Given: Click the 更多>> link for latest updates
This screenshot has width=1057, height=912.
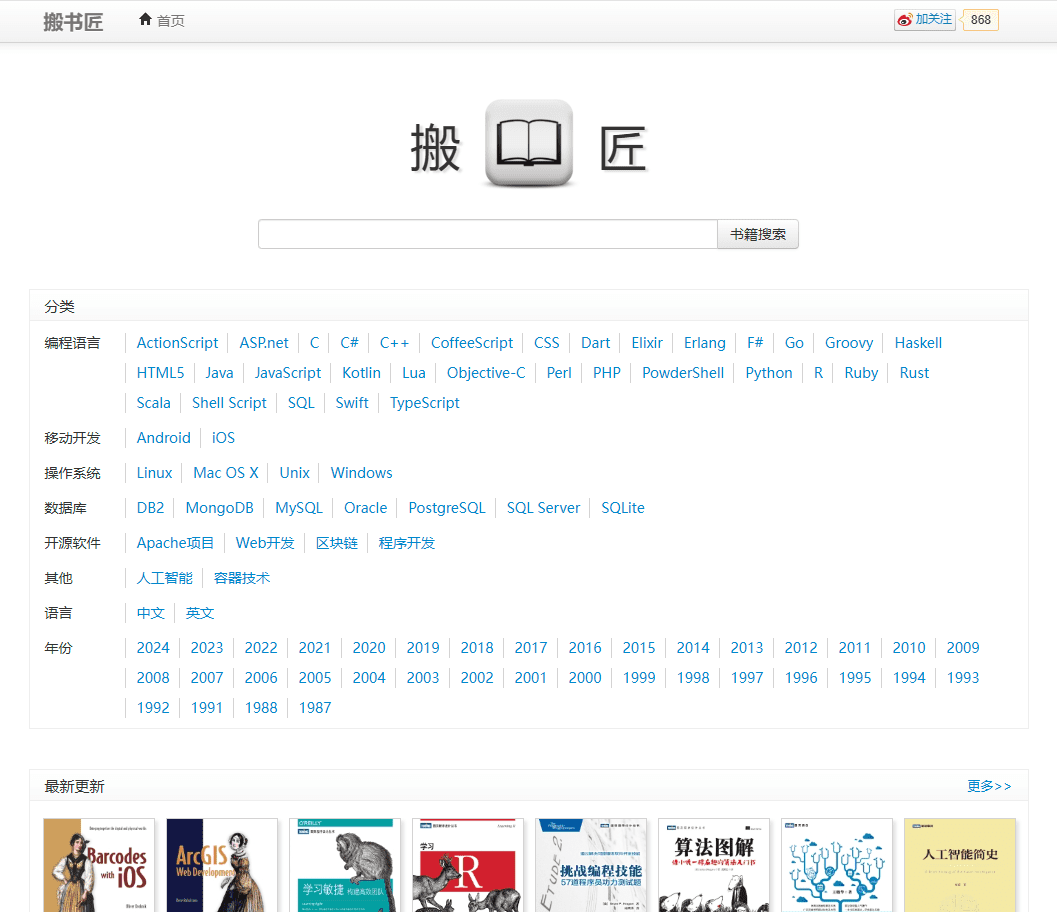Looking at the screenshot, I should click(989, 786).
